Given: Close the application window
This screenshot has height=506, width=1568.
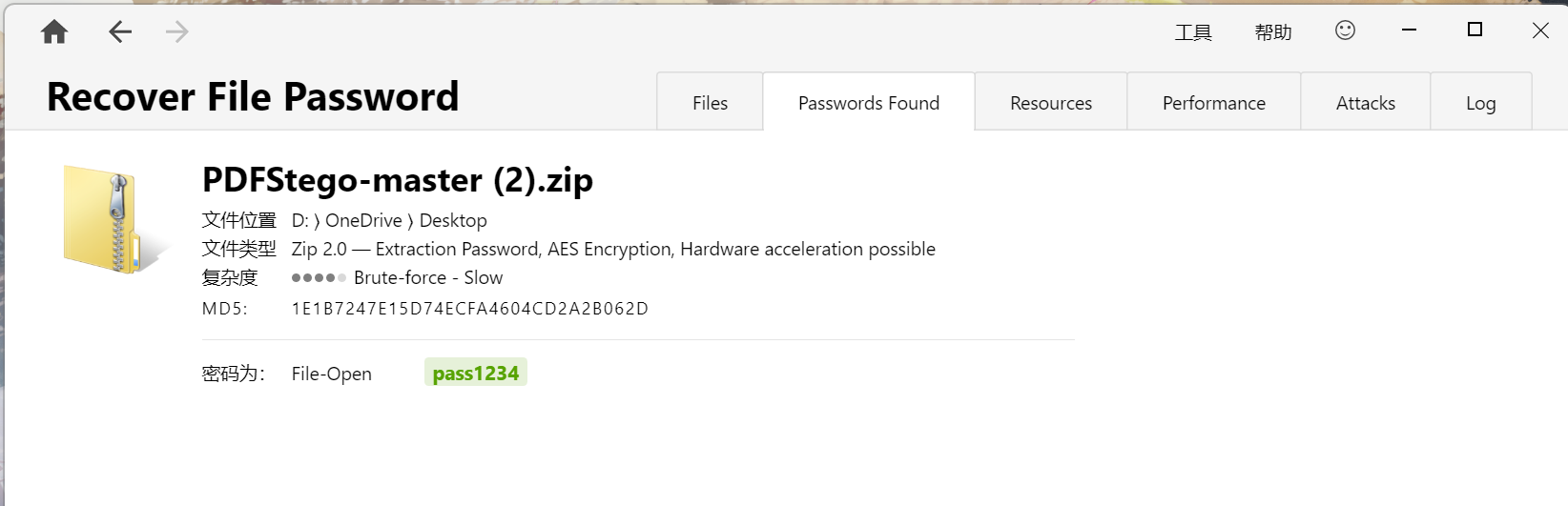Looking at the screenshot, I should pos(1539,30).
